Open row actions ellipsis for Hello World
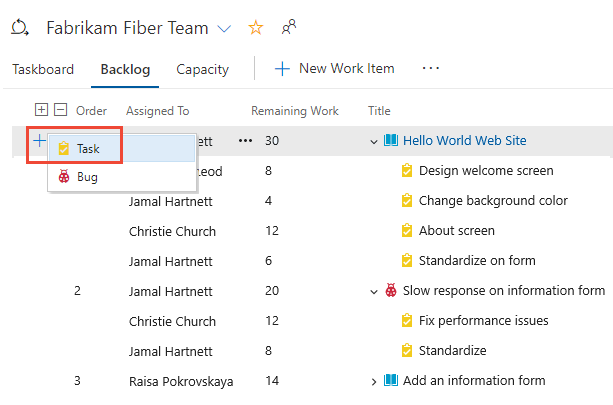 click(245, 141)
